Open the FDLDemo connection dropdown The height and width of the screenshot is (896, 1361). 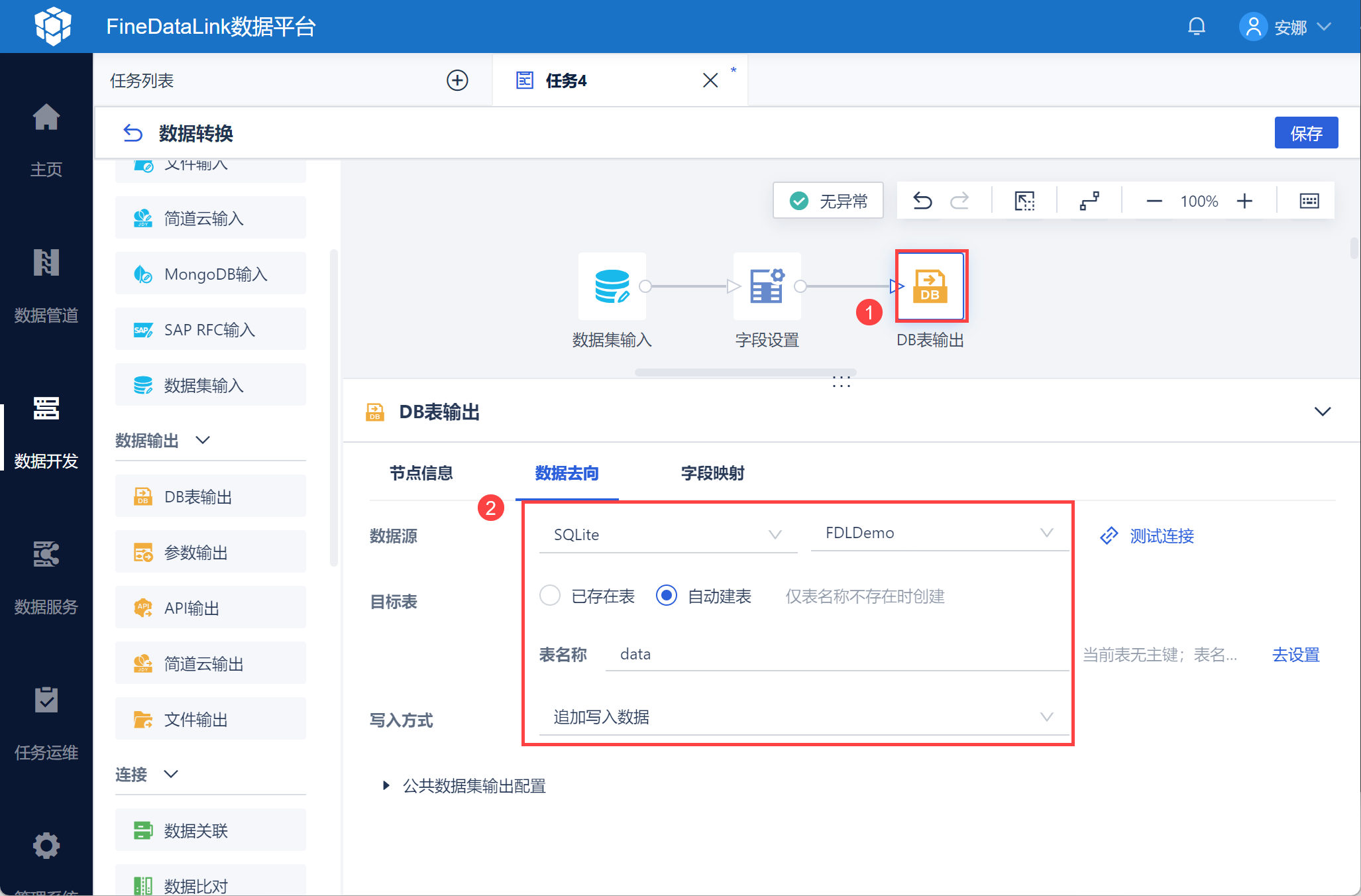pos(938,533)
